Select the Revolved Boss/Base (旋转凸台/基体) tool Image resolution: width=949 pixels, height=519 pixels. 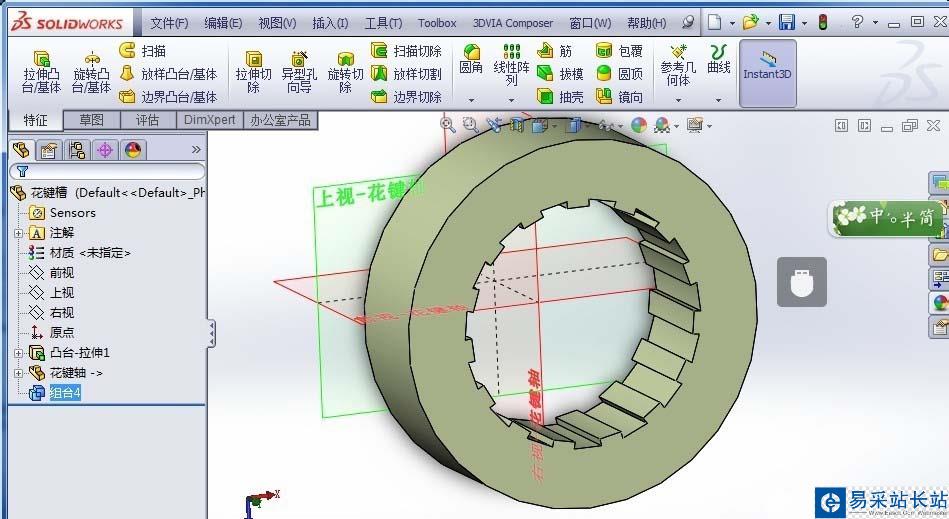click(x=91, y=71)
